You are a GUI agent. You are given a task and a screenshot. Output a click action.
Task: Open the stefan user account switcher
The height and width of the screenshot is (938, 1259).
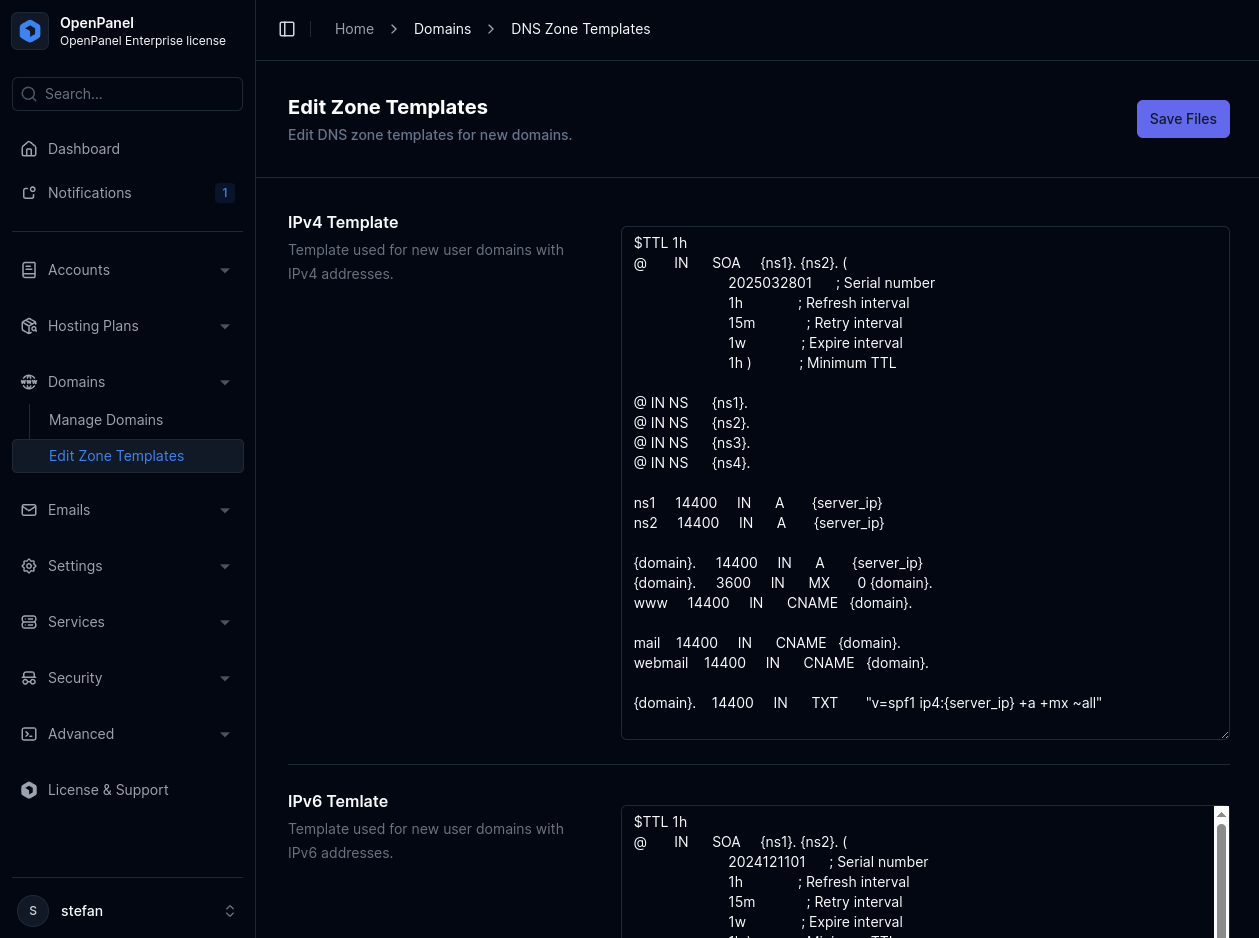click(128, 911)
